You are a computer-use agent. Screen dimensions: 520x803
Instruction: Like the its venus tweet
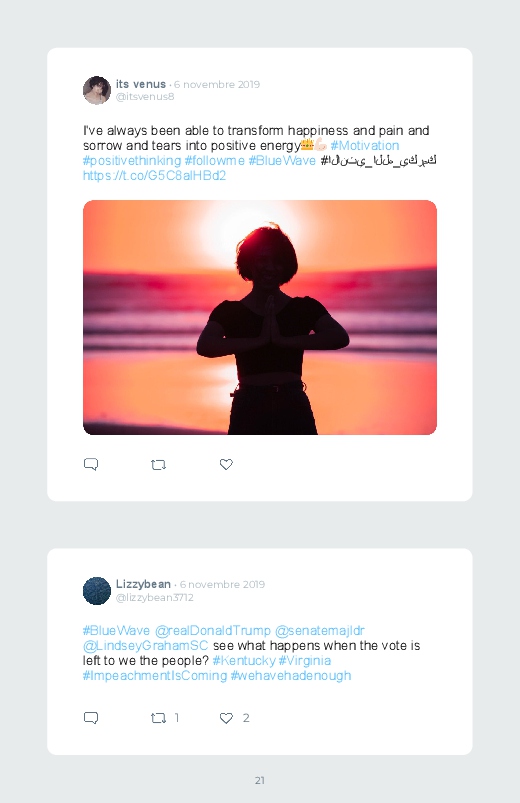(226, 464)
